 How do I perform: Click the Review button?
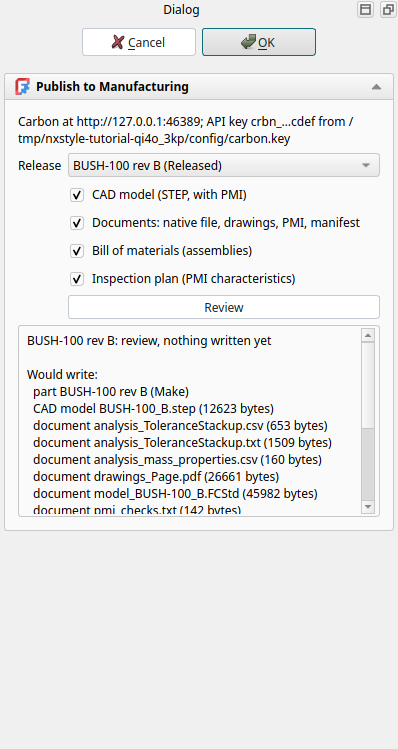click(x=224, y=307)
